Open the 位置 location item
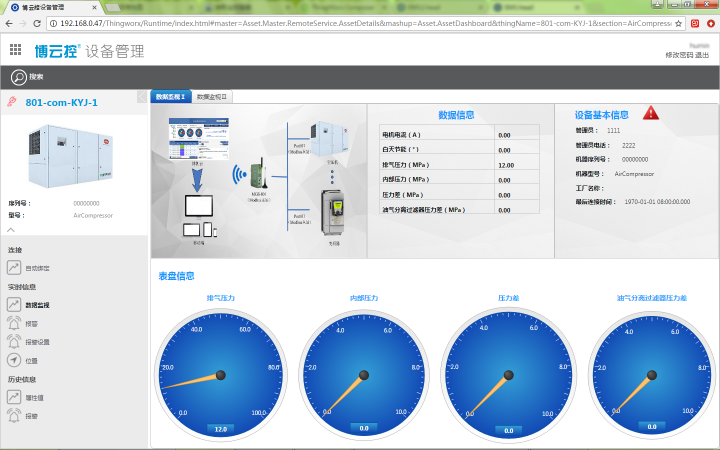The height and width of the screenshot is (450, 720). (31, 360)
